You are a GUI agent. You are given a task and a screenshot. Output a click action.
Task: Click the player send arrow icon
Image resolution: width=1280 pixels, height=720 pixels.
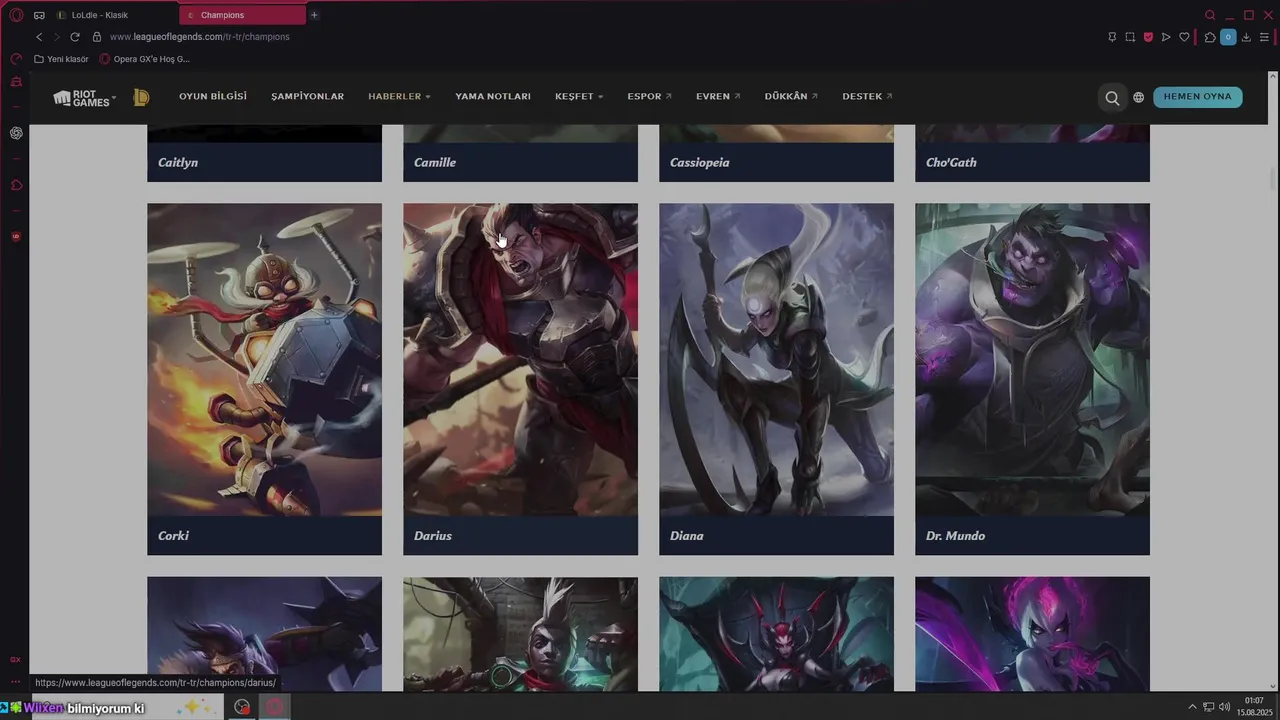coord(1166,37)
